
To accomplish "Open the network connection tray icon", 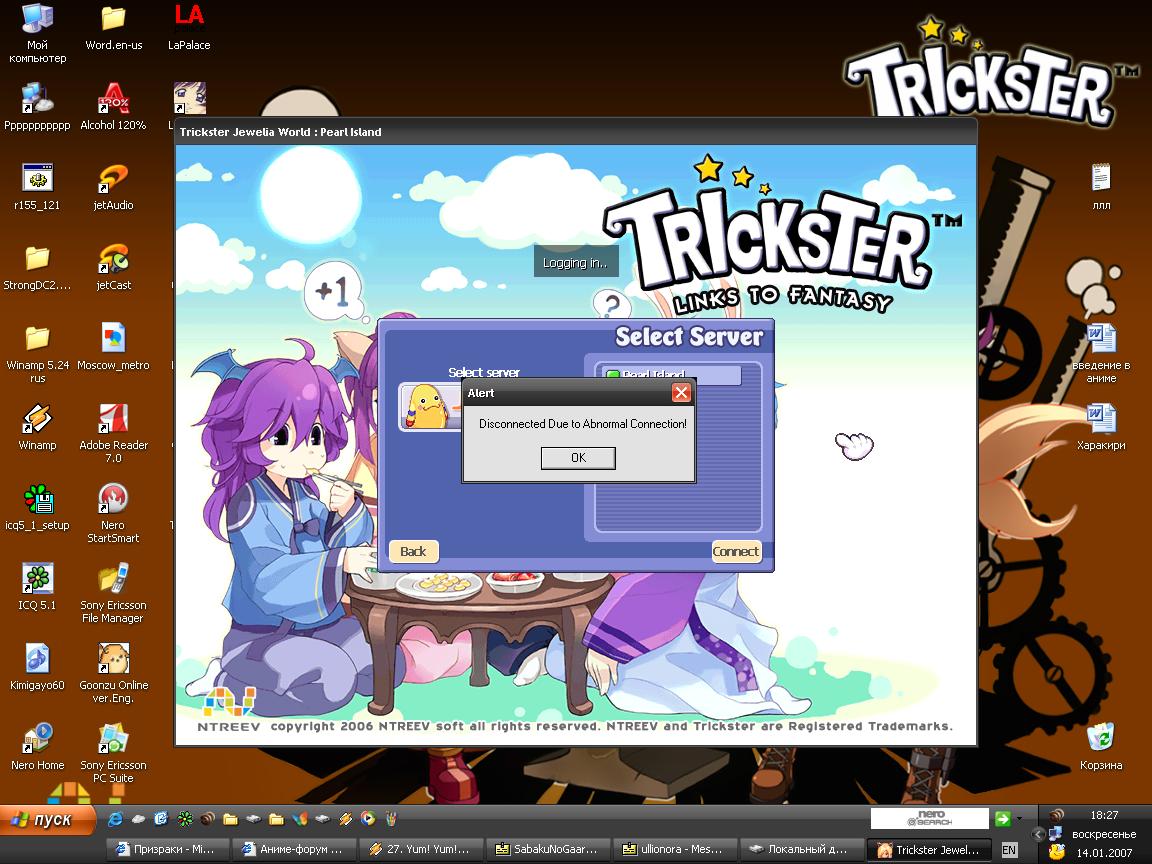I will pyautogui.click(x=1056, y=833).
